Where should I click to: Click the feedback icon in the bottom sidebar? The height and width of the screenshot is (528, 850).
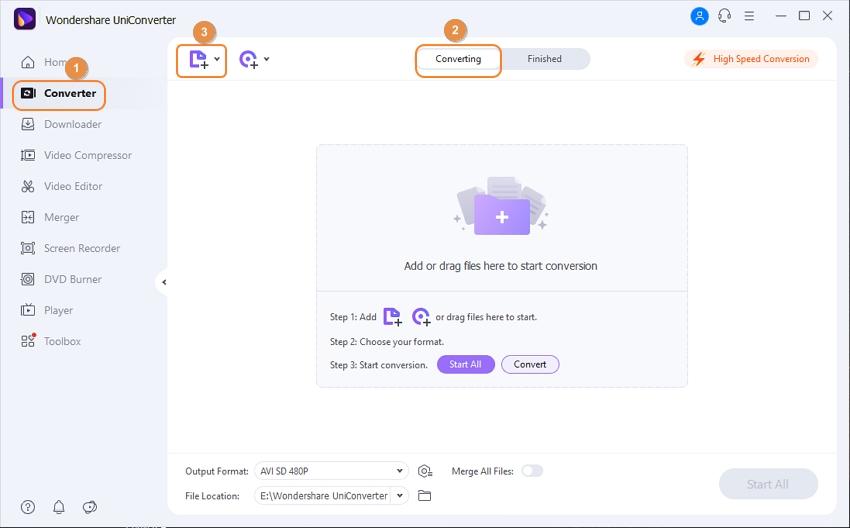click(x=89, y=507)
